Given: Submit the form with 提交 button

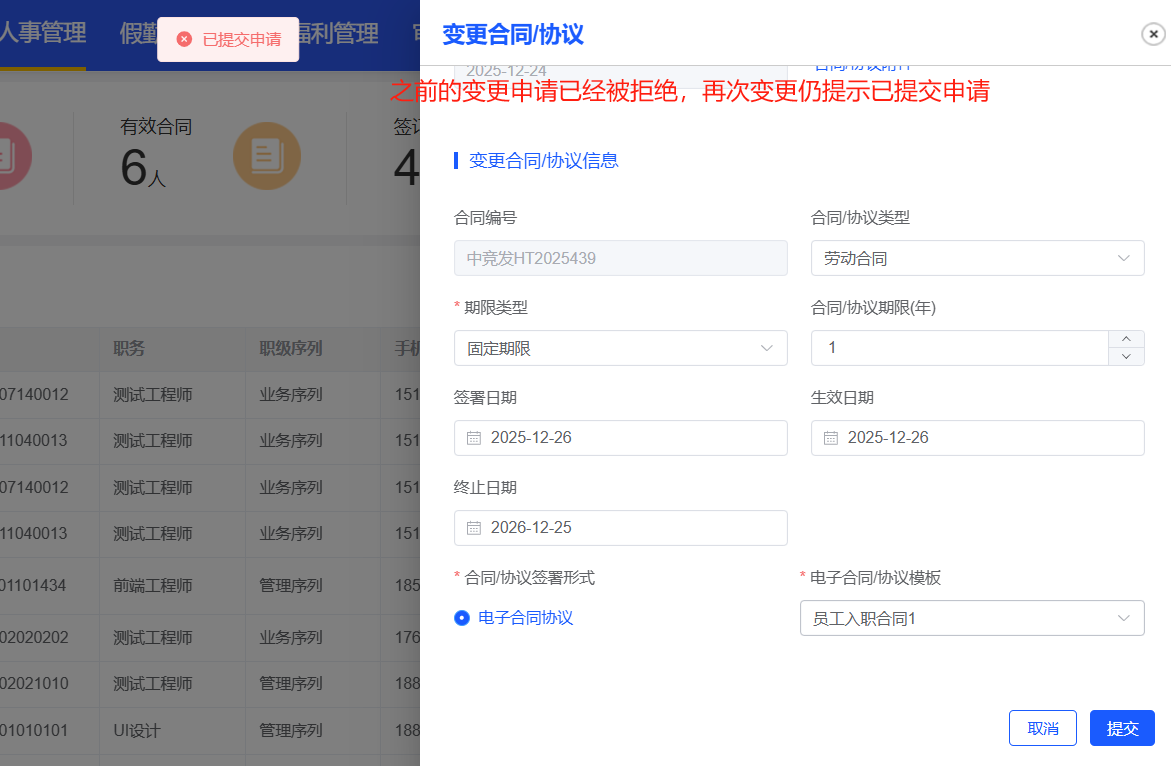Looking at the screenshot, I should pos(1122,728).
